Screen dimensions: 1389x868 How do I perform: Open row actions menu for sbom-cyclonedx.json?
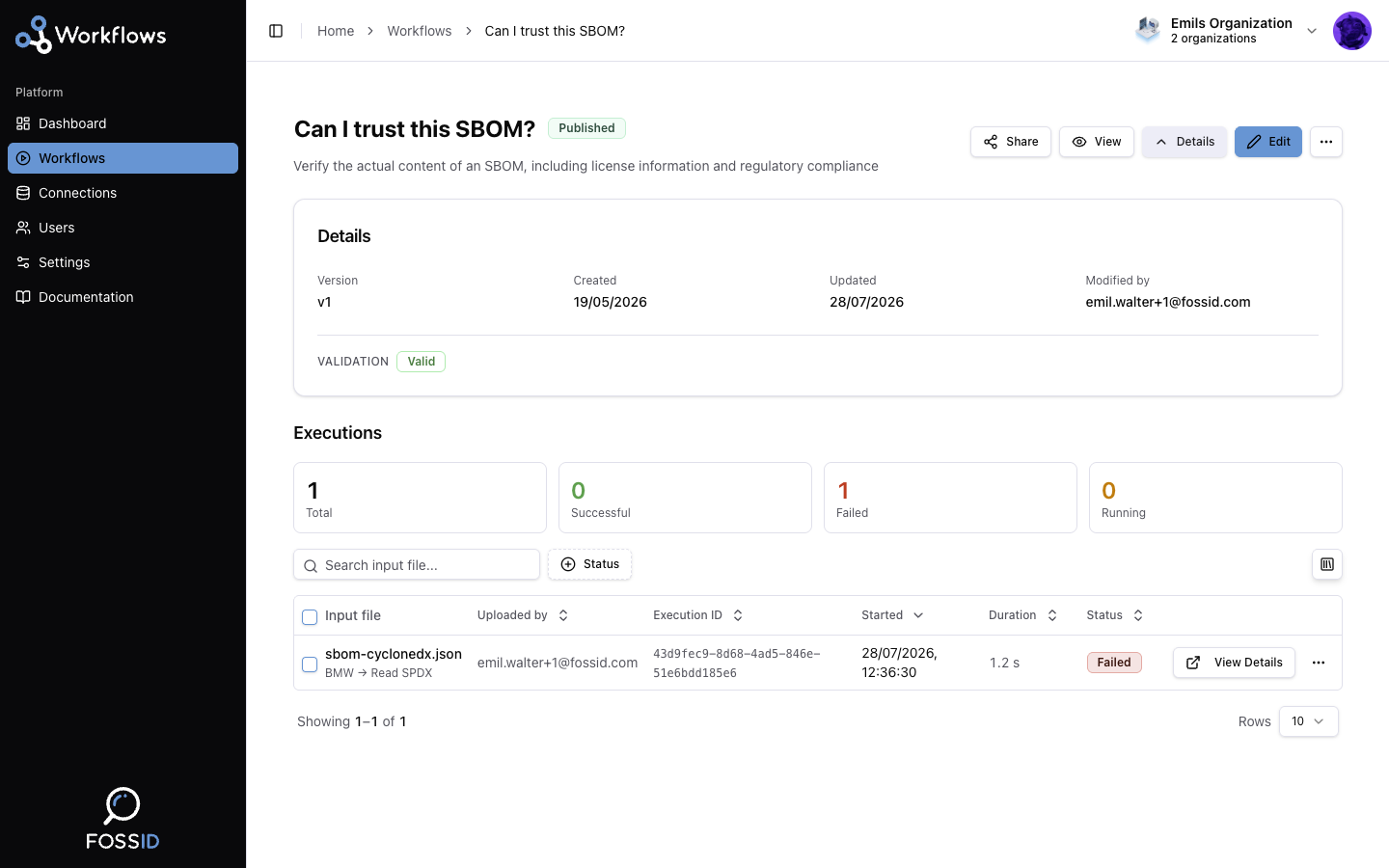click(1319, 663)
